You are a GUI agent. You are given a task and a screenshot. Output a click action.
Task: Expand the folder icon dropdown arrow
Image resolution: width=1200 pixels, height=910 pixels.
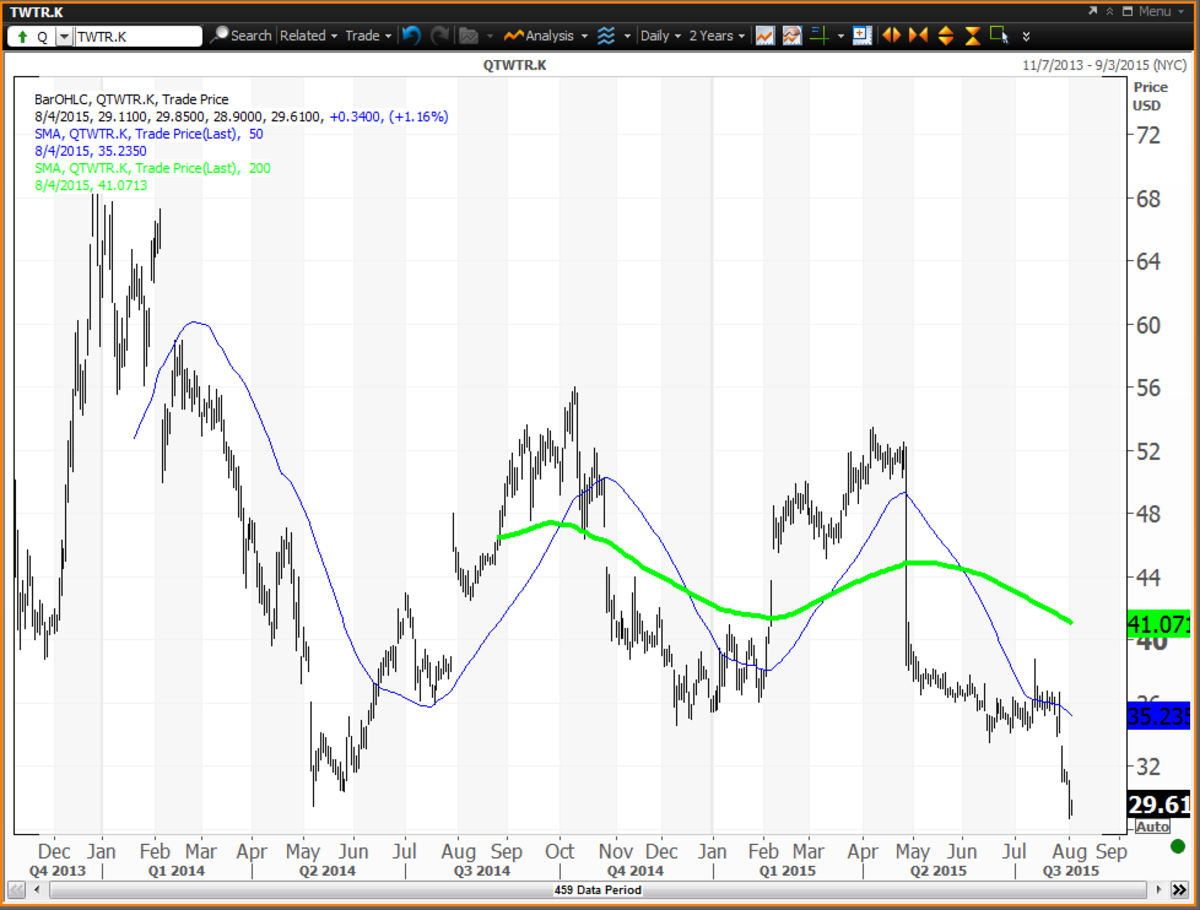point(488,36)
